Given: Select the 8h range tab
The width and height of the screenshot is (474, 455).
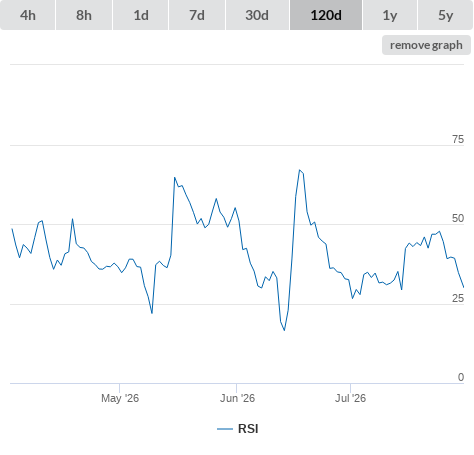Looking at the screenshot, I should click(84, 15).
